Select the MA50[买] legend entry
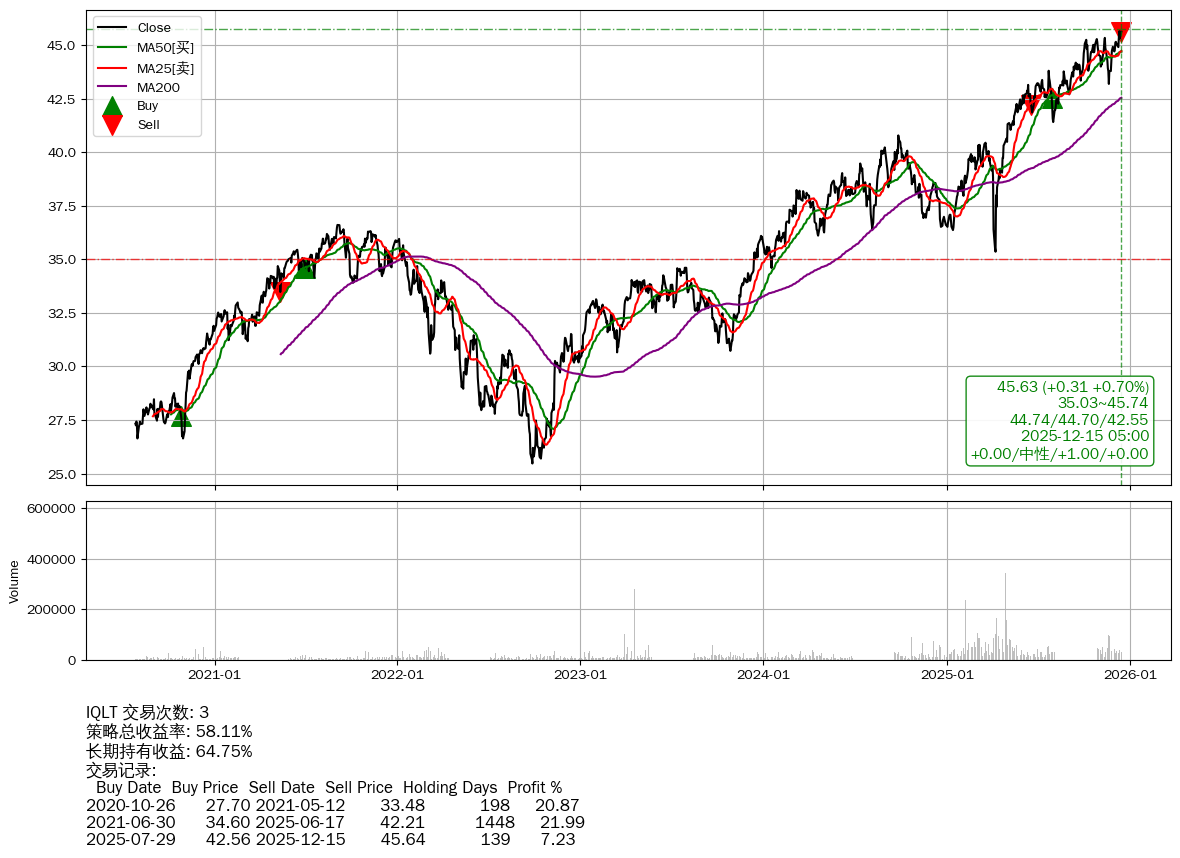1180x858 pixels. pos(165,48)
